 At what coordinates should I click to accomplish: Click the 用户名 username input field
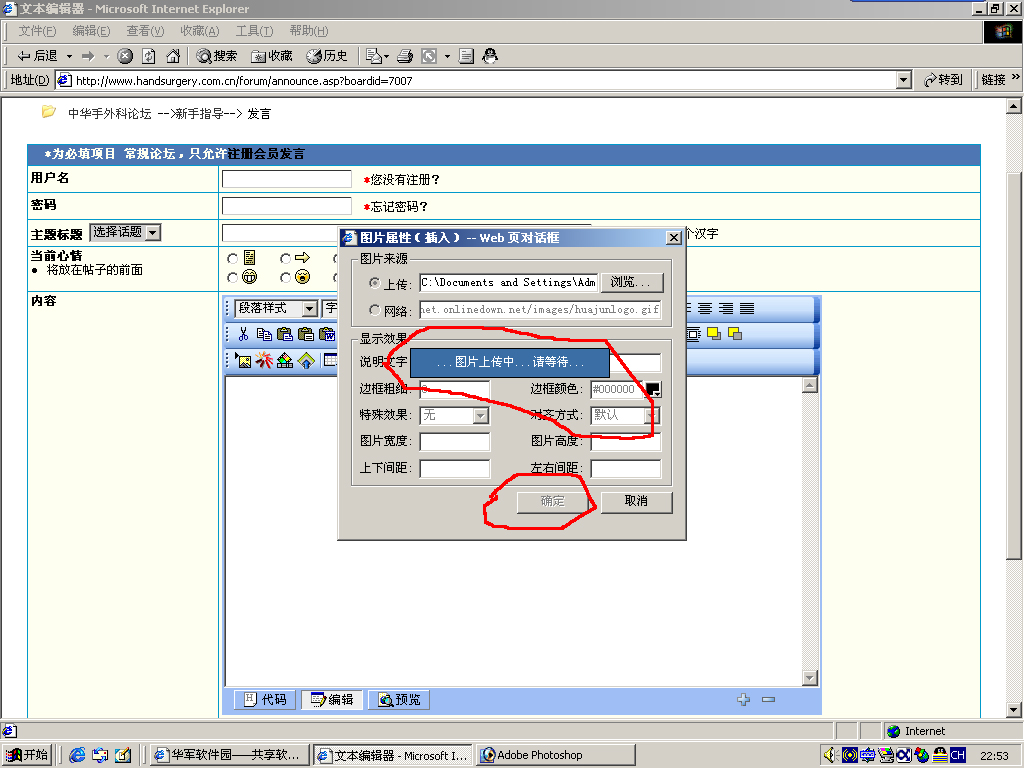[287, 179]
